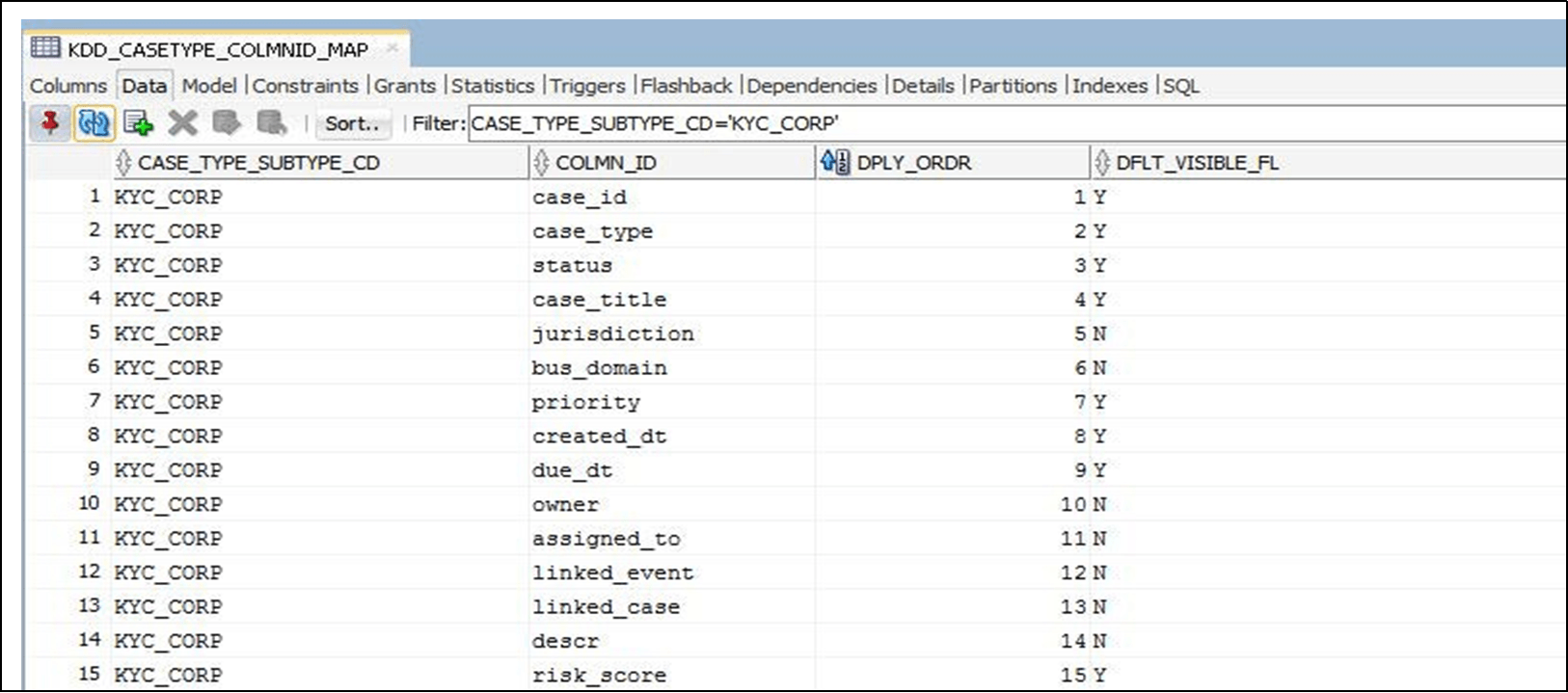The width and height of the screenshot is (1568, 693).
Task: Open the Indexes tab
Action: pos(1110,86)
